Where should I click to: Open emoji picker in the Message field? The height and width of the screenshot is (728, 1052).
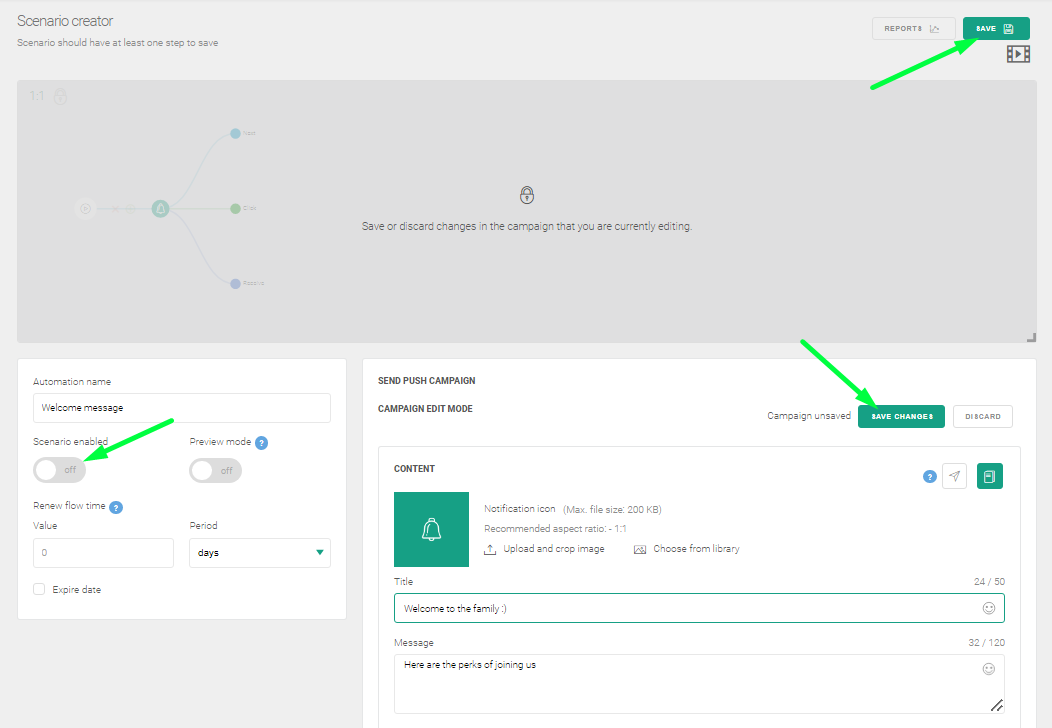988,668
